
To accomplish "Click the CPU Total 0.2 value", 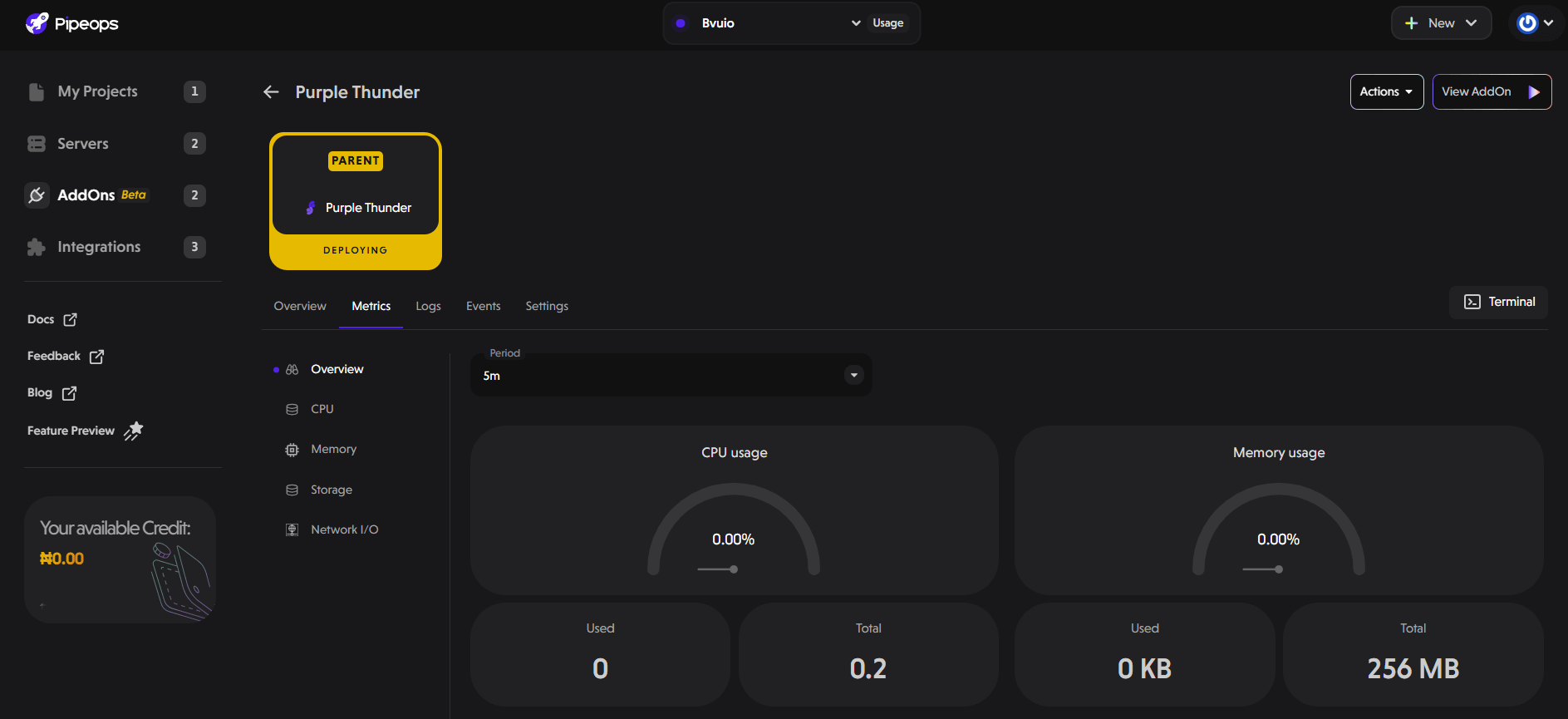I will click(x=868, y=669).
